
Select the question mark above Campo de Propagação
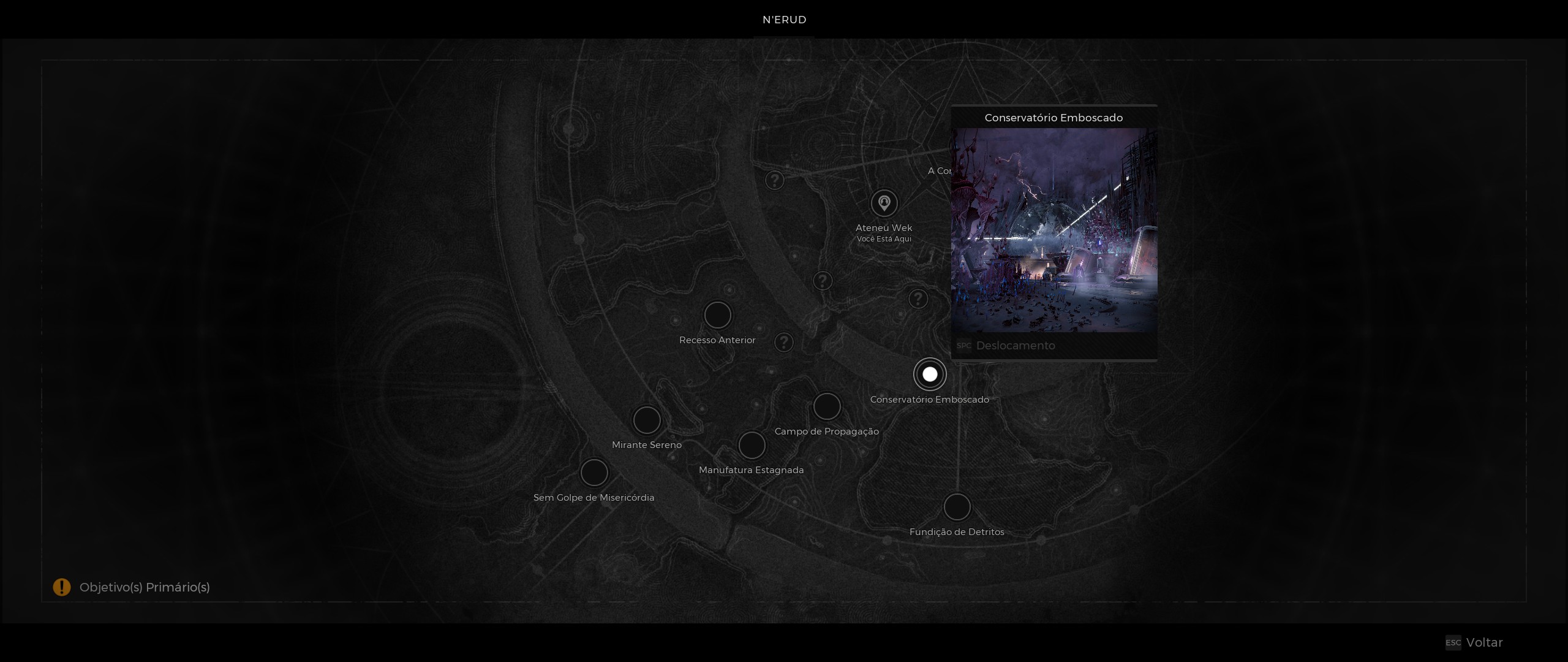click(823, 281)
